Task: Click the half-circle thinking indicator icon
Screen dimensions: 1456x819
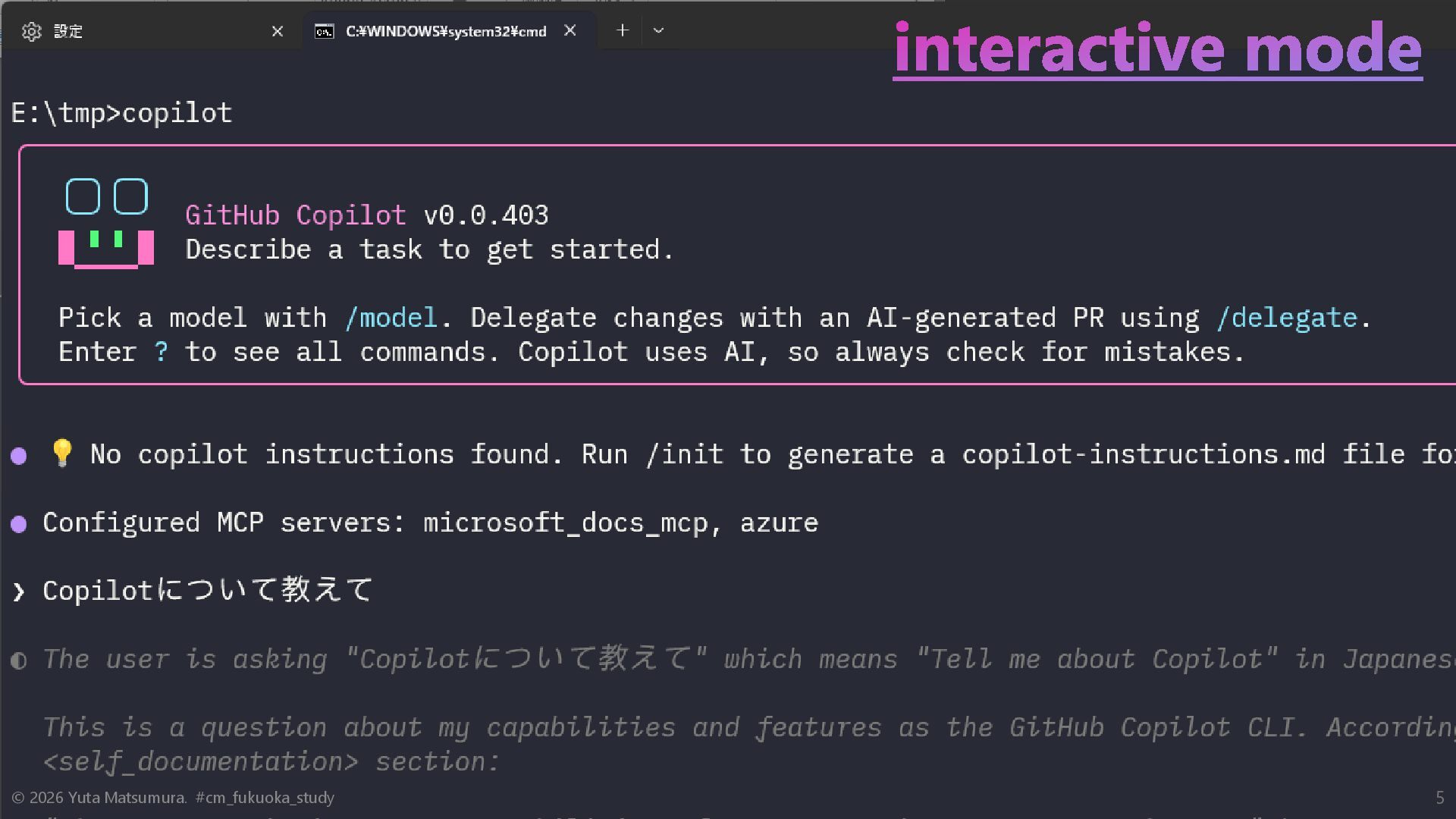Action: [x=19, y=661]
